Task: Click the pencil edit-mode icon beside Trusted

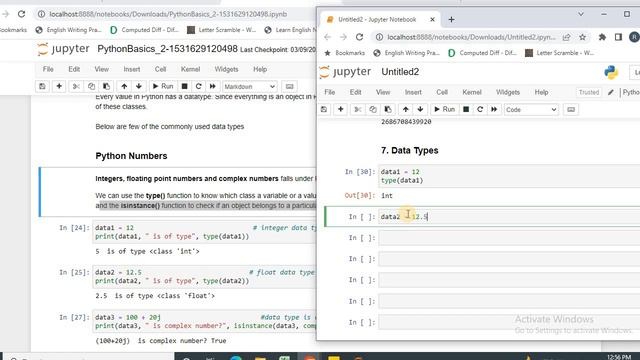Action: coord(611,92)
